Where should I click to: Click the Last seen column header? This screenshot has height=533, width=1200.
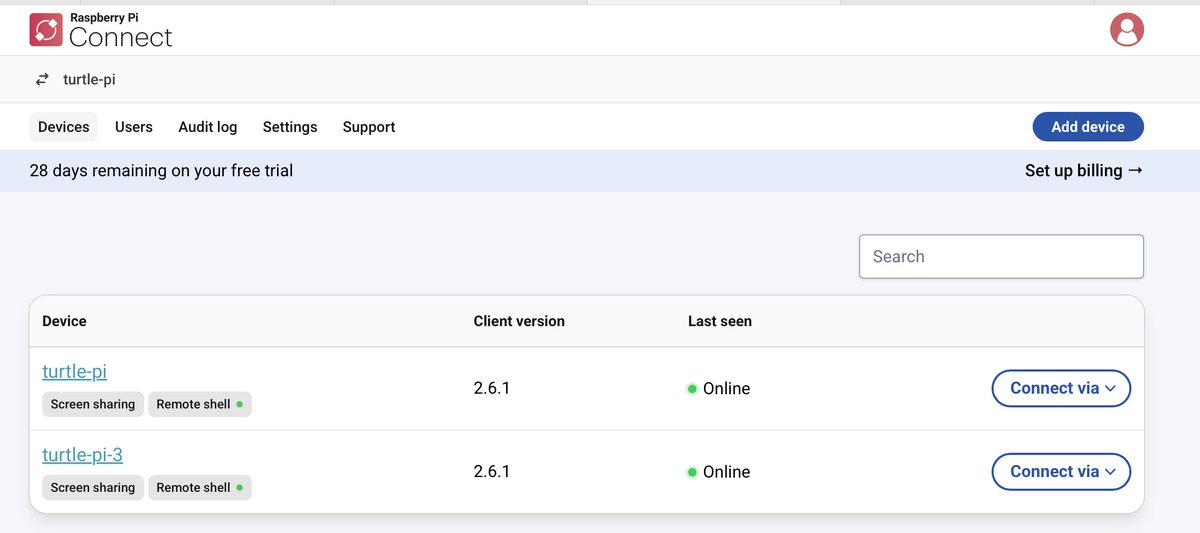pyautogui.click(x=720, y=321)
